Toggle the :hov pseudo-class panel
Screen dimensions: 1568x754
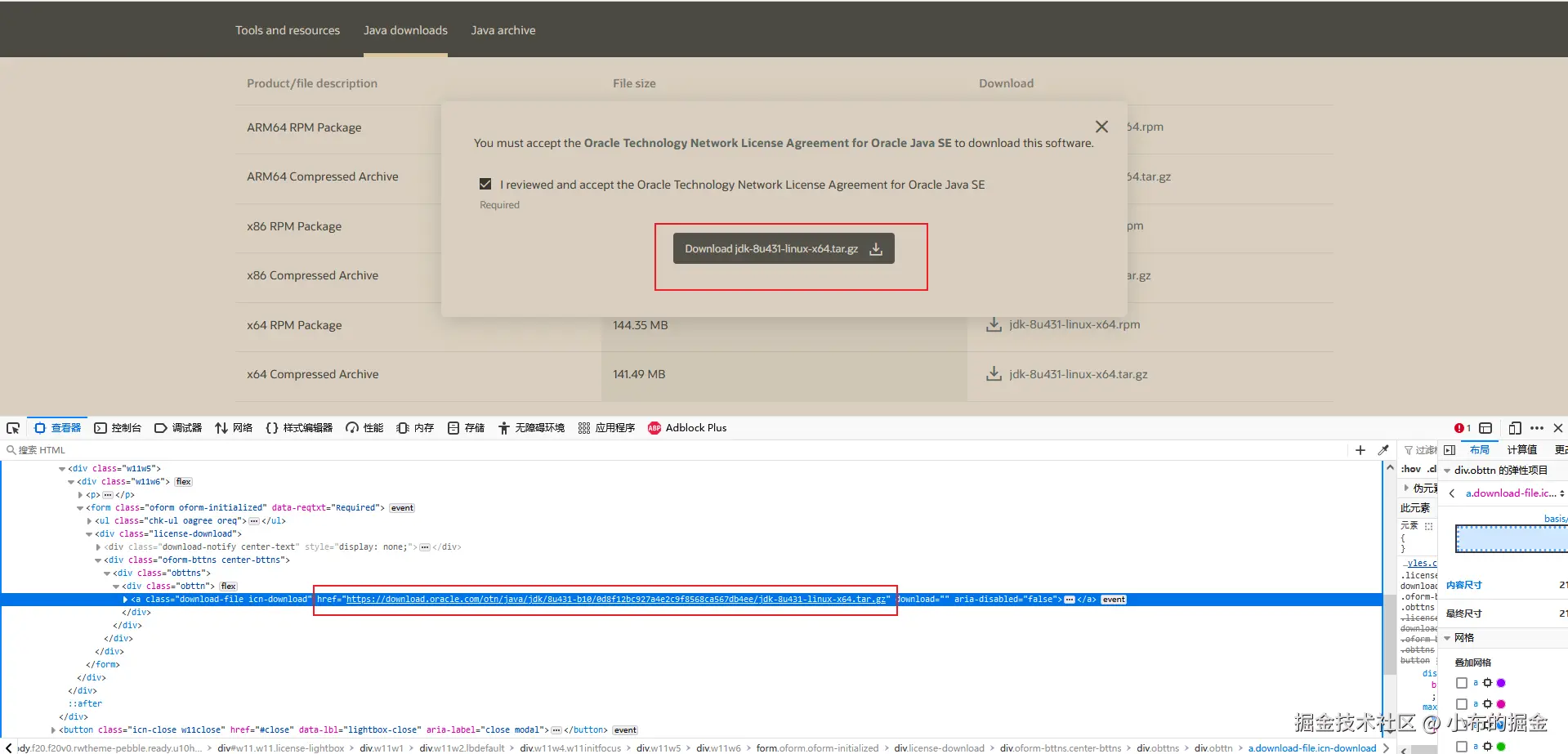[x=1411, y=469]
